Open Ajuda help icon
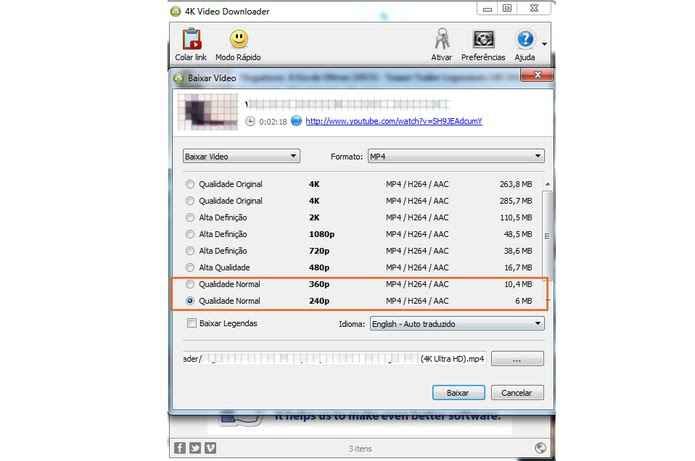This screenshot has height=461, width=695. click(x=525, y=39)
